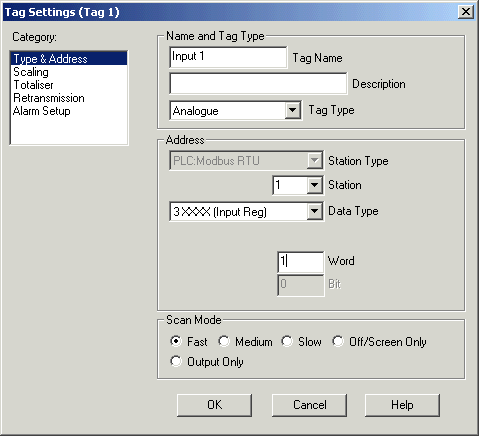
Task: Focus the Description text field
Action: pos(258,83)
